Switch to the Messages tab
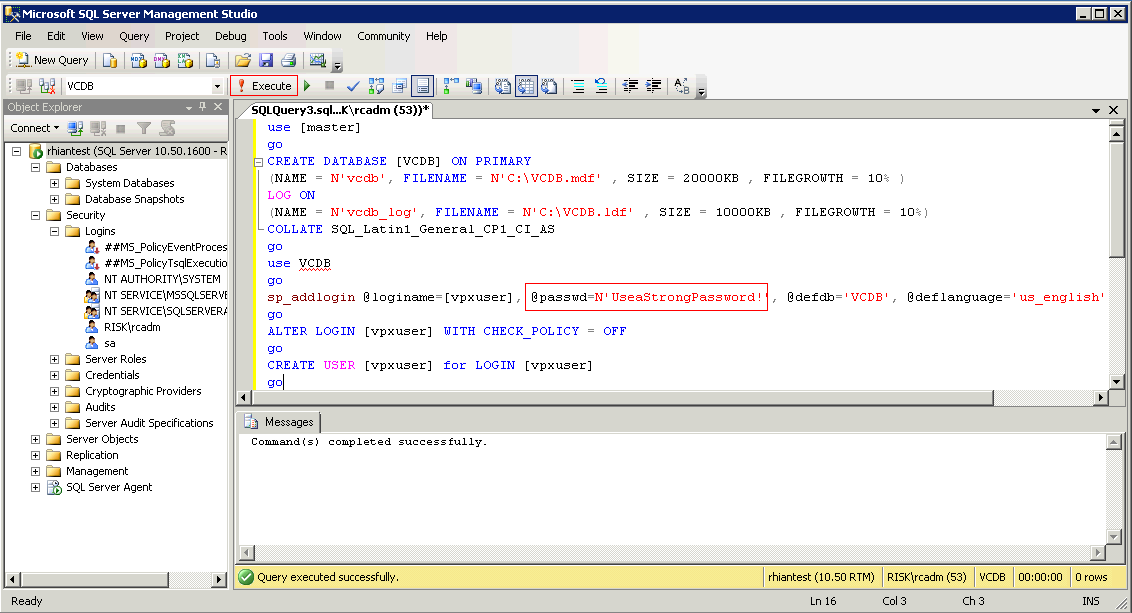Viewport: 1132px width, 613px height. tap(280, 422)
